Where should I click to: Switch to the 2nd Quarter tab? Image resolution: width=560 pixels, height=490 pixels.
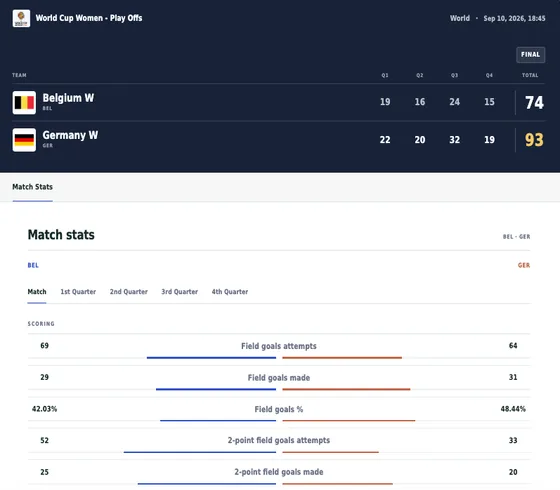(129, 292)
